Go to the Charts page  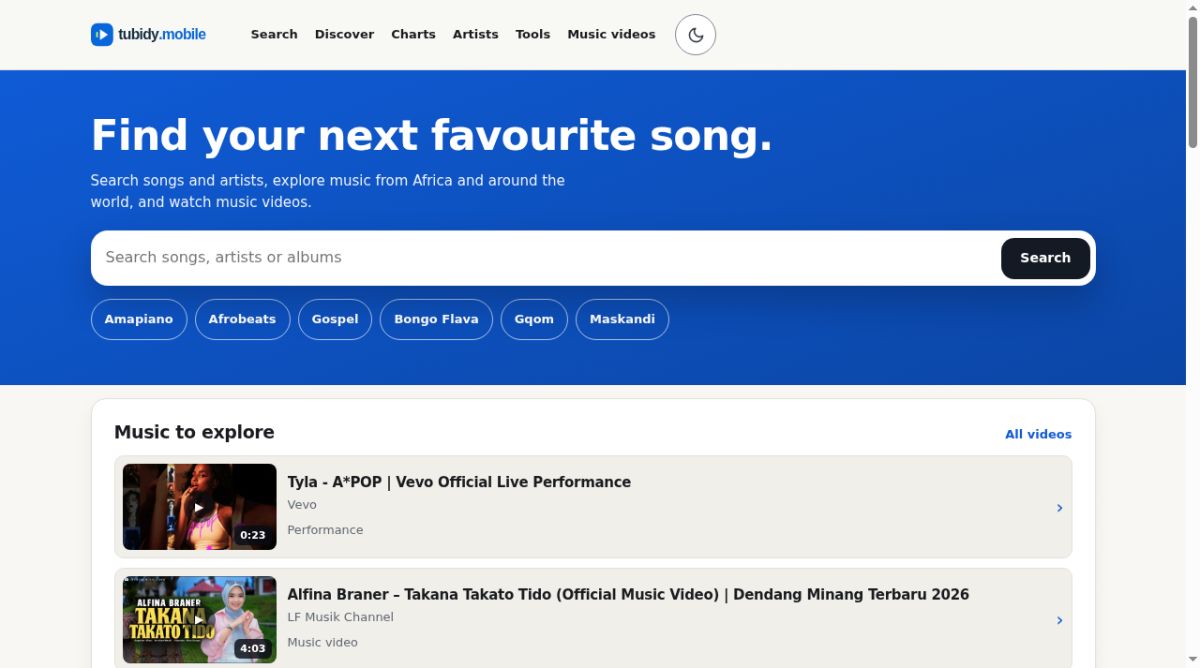(413, 34)
